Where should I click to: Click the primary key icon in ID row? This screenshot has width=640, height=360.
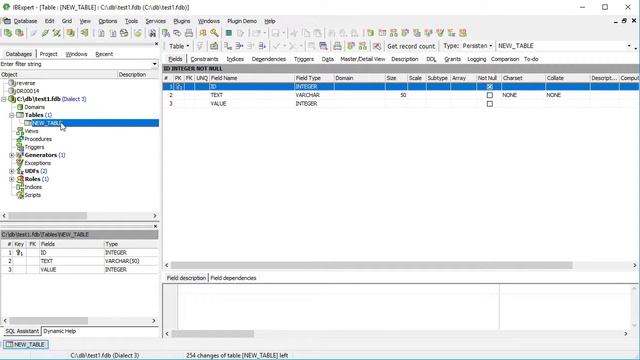pyautogui.click(x=179, y=87)
